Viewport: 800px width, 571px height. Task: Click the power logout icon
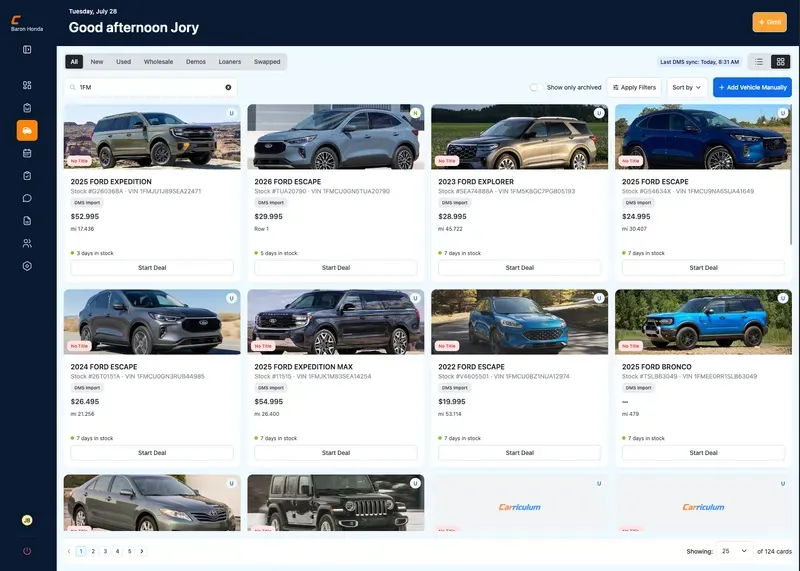[x=27, y=551]
